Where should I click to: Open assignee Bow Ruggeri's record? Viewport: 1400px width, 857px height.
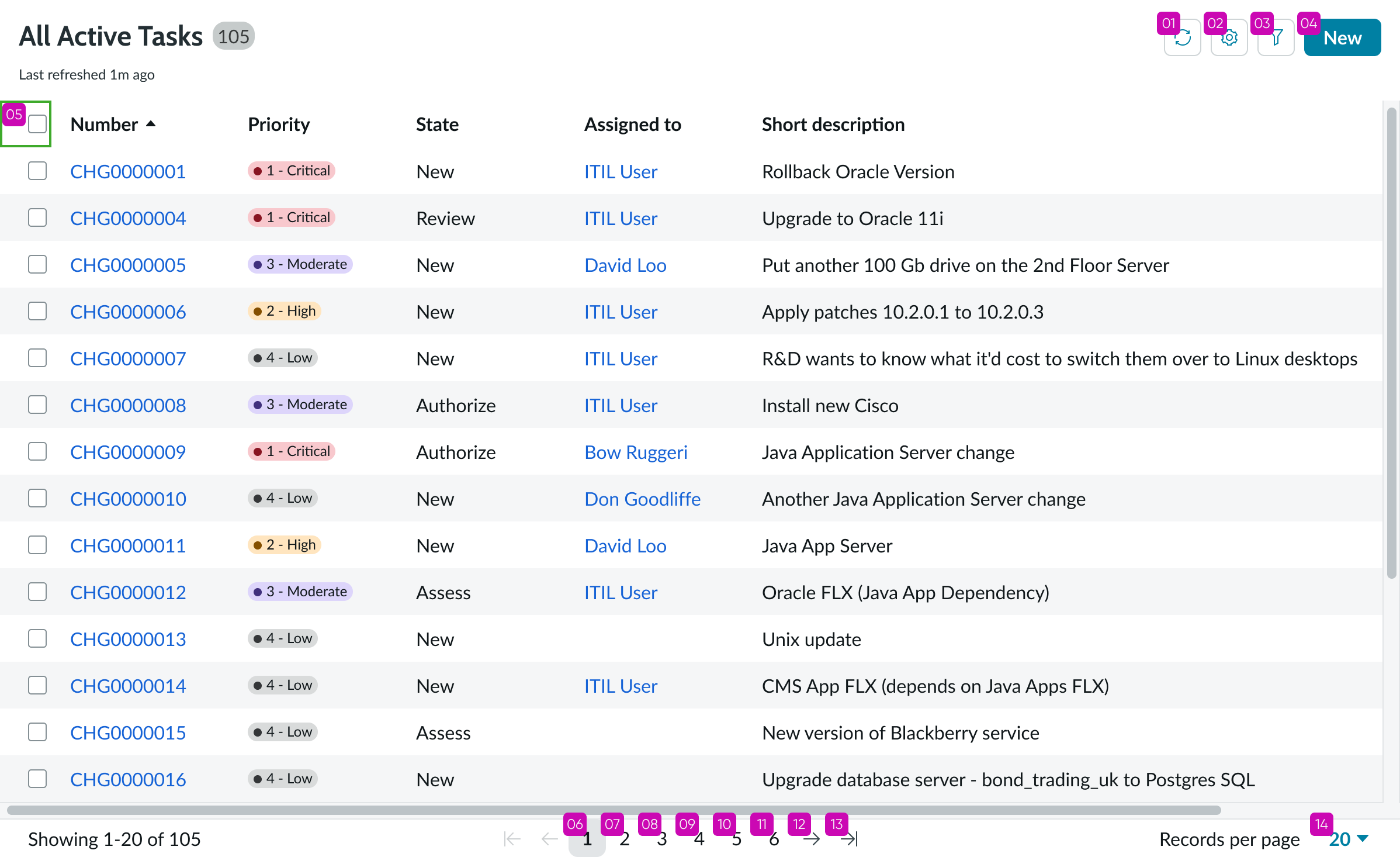(636, 451)
